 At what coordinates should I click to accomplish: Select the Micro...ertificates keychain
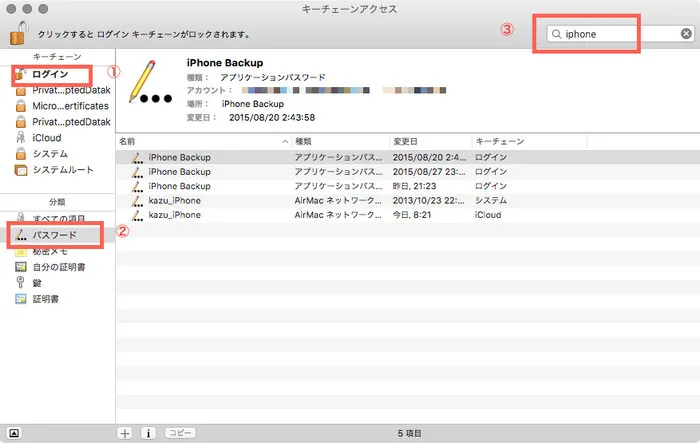click(x=70, y=106)
